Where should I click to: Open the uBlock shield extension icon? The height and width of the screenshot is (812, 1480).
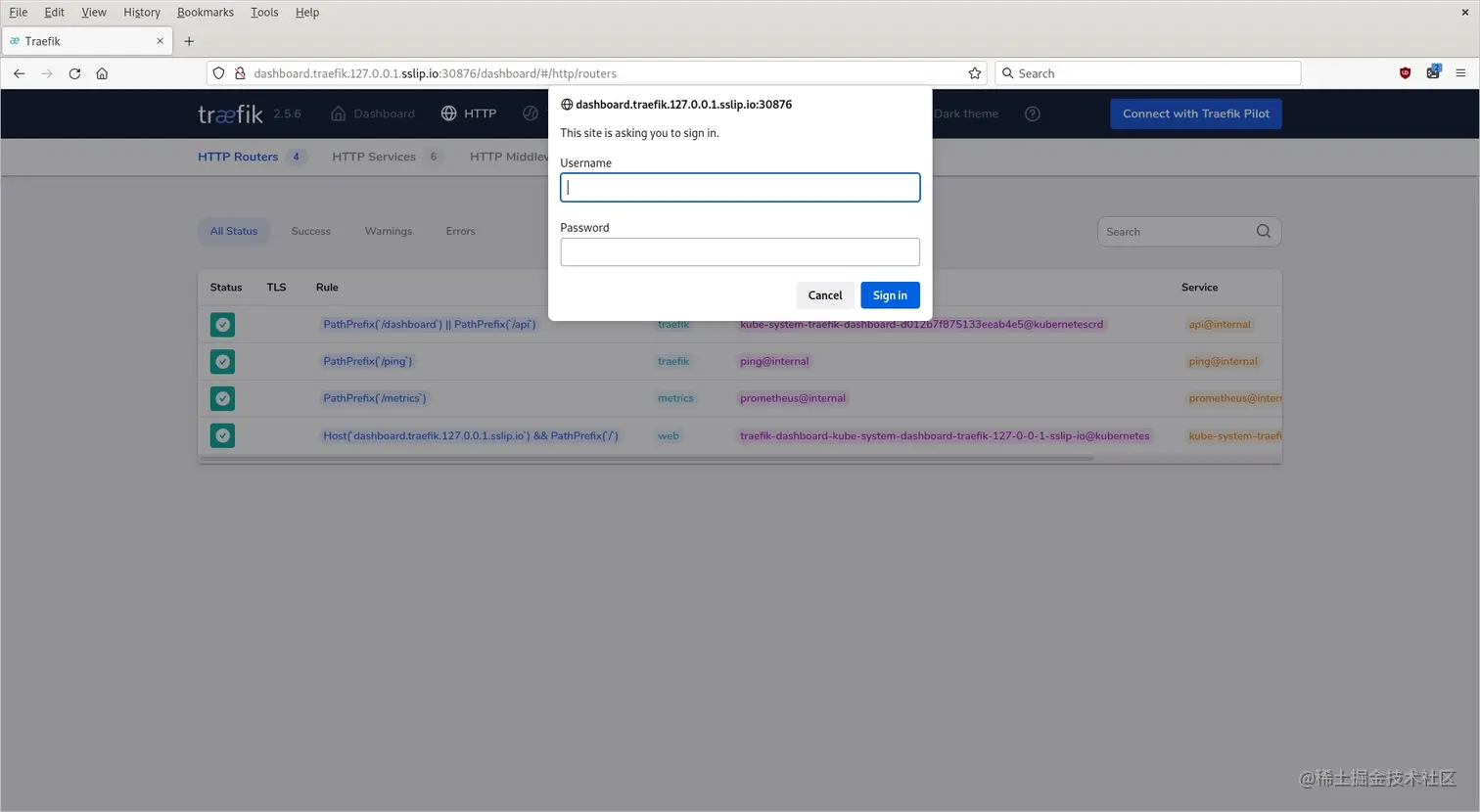[x=1406, y=73]
